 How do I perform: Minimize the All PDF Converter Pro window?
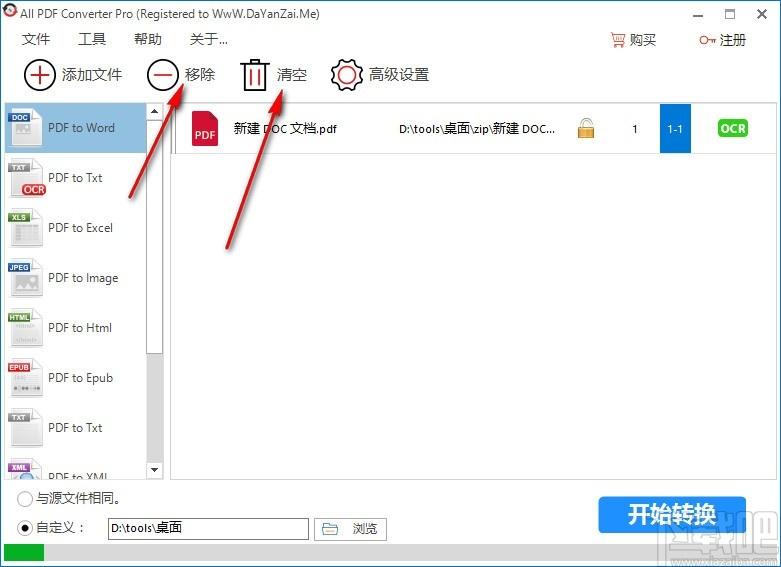(698, 15)
